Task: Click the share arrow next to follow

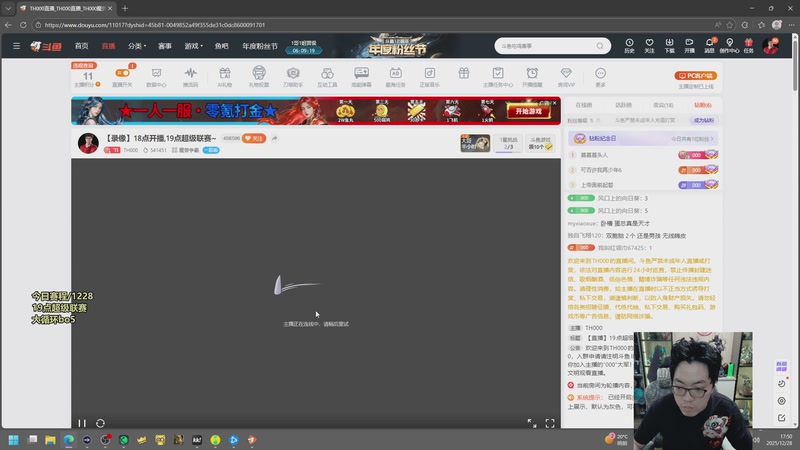Action: click(274, 138)
